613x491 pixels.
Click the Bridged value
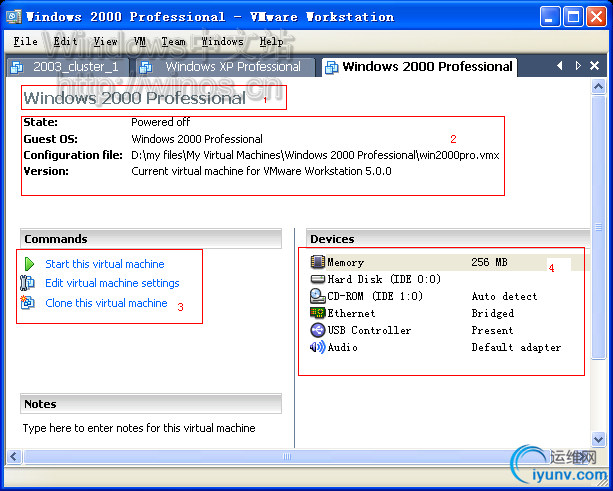click(493, 313)
